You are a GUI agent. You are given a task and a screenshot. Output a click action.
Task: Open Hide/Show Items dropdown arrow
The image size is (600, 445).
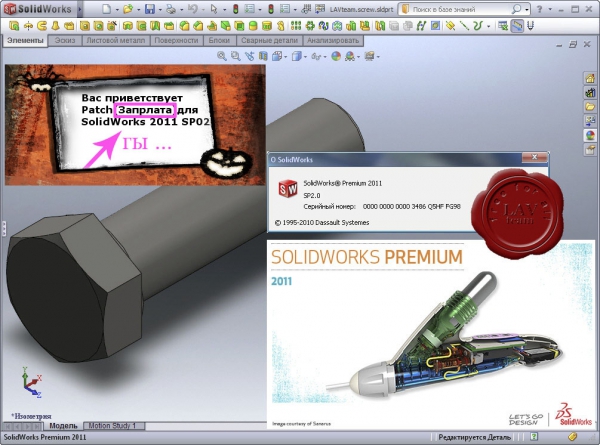point(324,57)
